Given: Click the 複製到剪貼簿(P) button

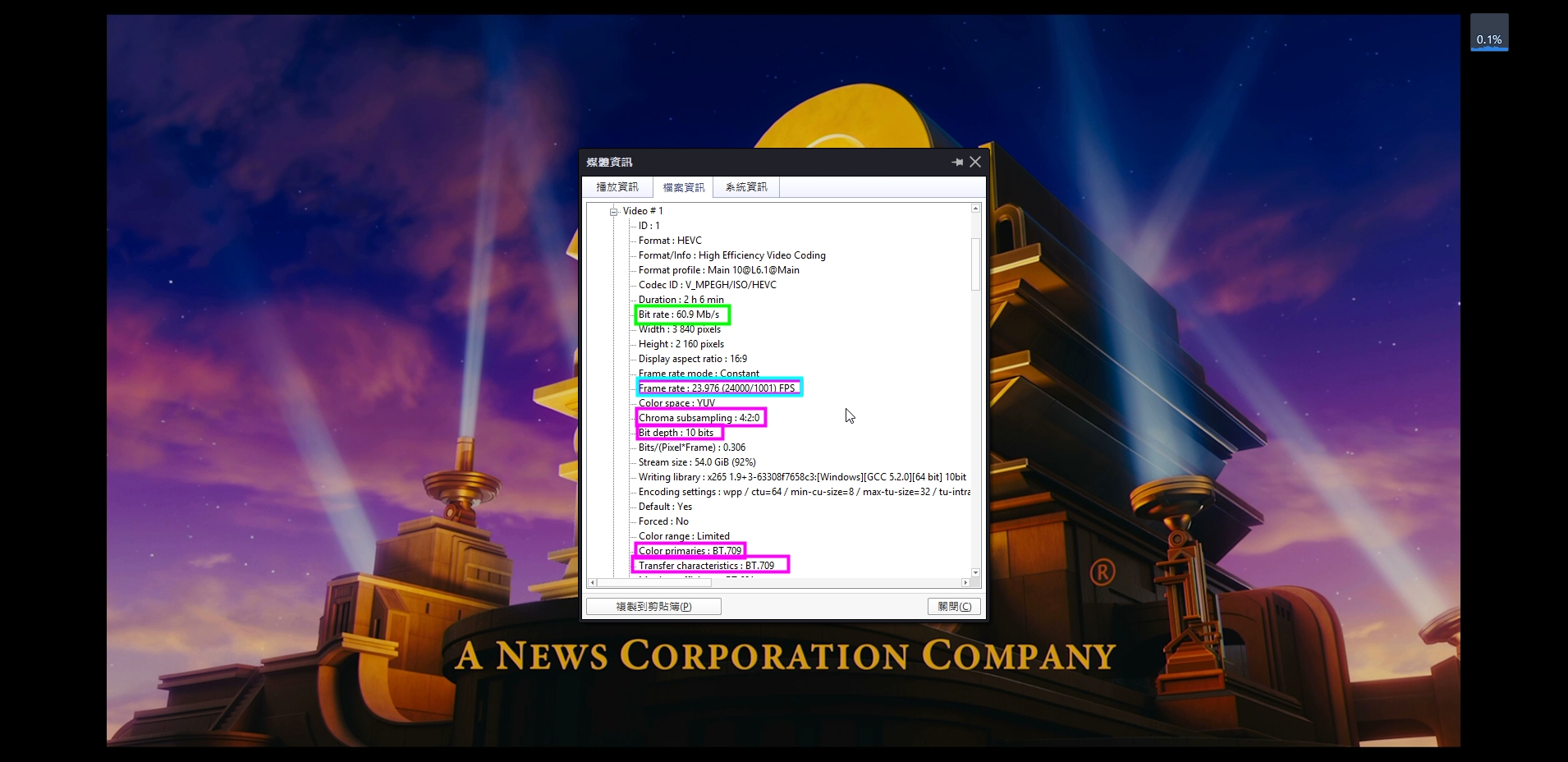Looking at the screenshot, I should [653, 607].
